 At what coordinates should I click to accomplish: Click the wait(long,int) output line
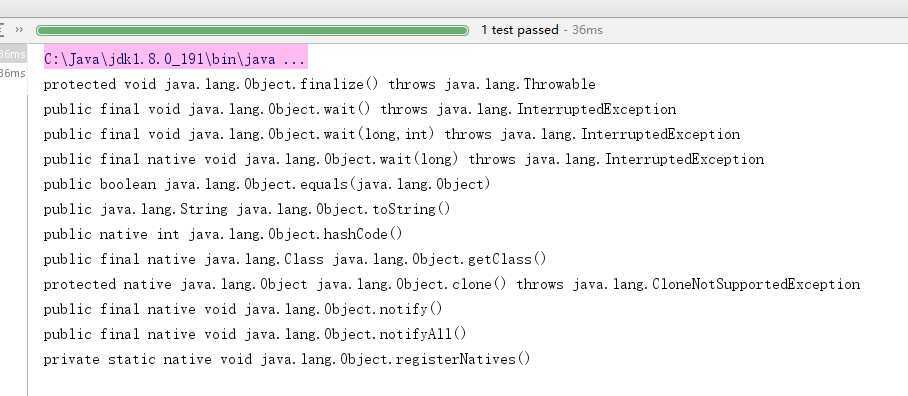(391, 134)
